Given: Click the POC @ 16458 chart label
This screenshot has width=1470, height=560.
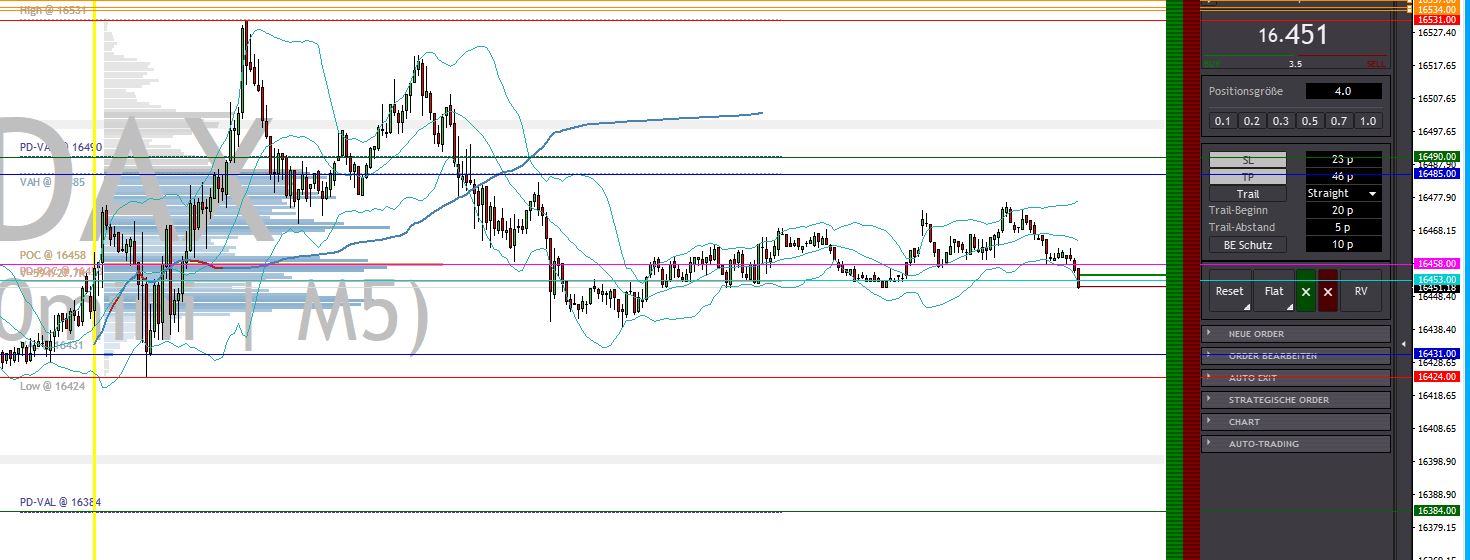Looking at the screenshot, I should point(53,256).
